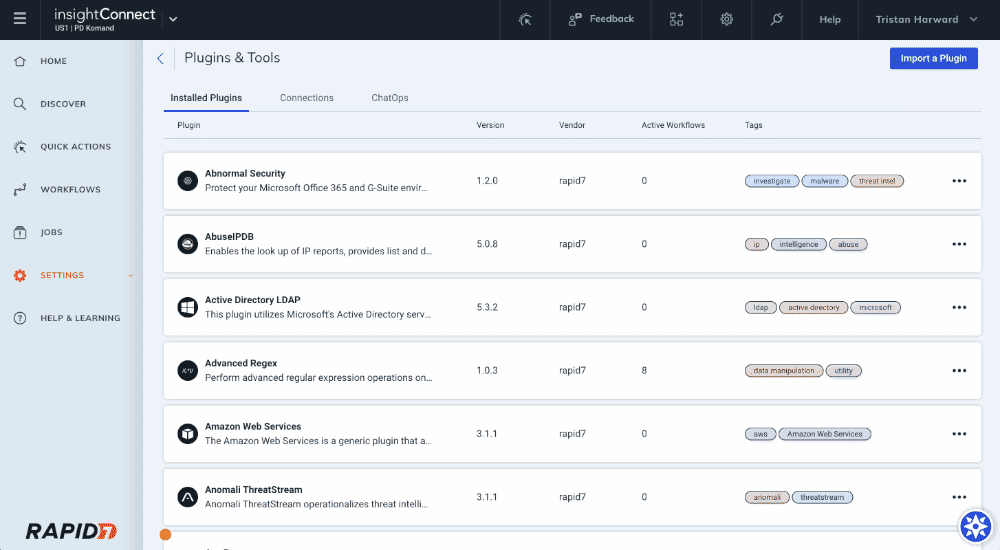1000x550 pixels.
Task: Click the aws tag
Action: pyautogui.click(x=760, y=434)
